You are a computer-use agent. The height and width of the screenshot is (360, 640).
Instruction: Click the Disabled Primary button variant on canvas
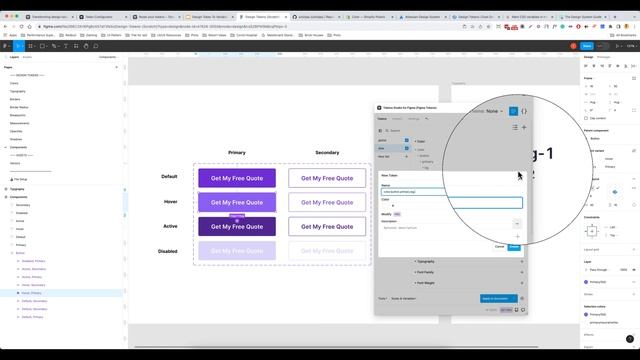click(x=237, y=251)
